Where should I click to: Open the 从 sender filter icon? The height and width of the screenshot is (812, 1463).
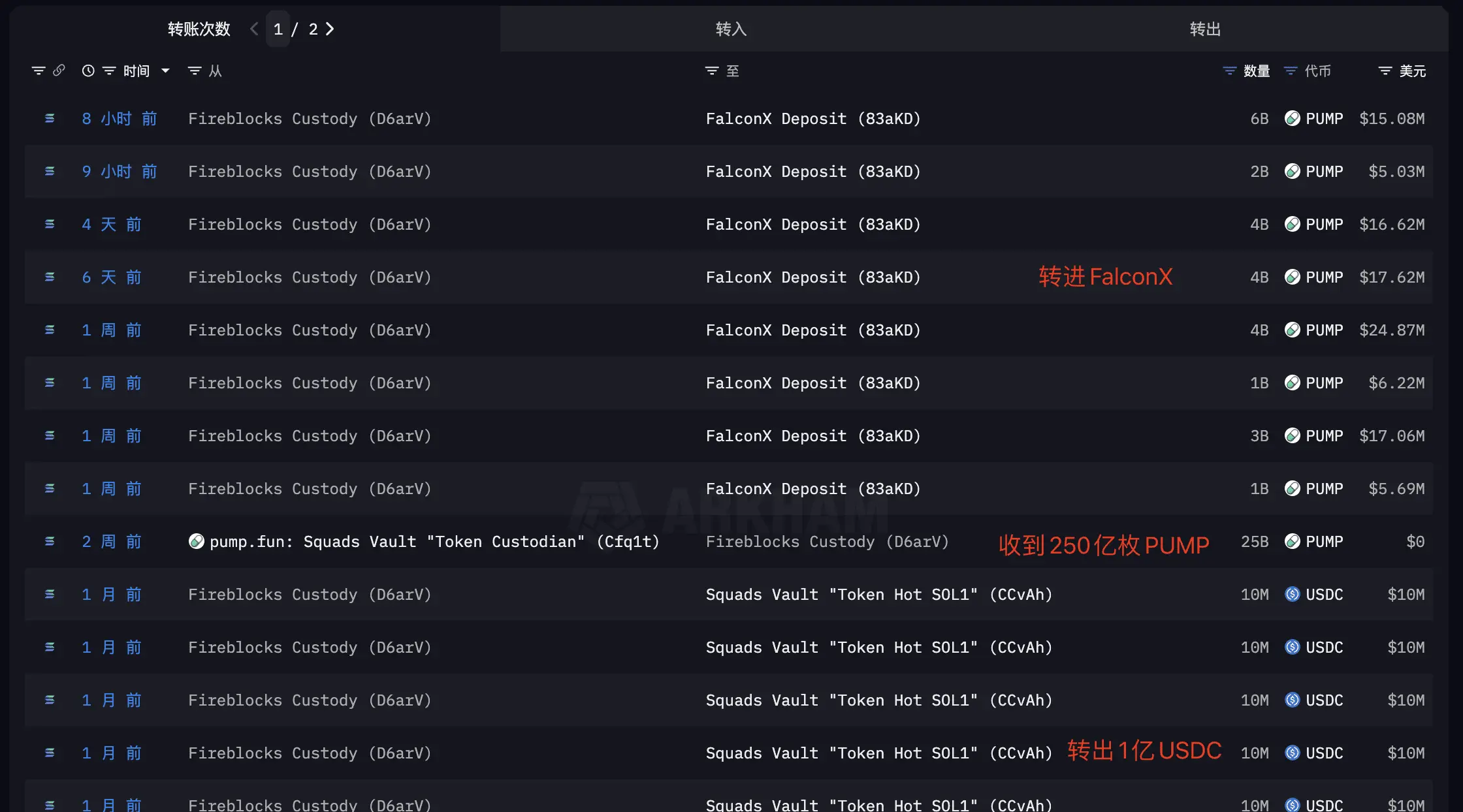(195, 70)
